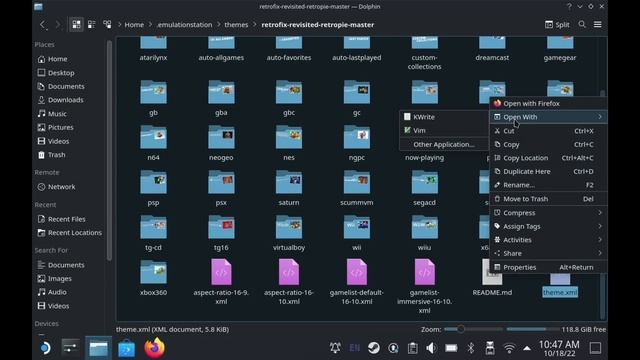Switch to Icons view mode

pos(76,24)
